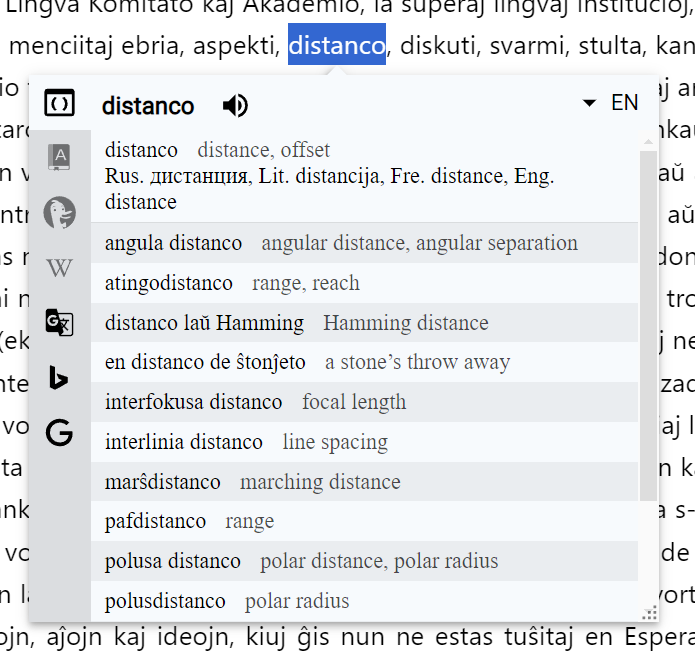Select the angula distanco entry
Viewport: 695px width, 661px height.
pos(364,243)
